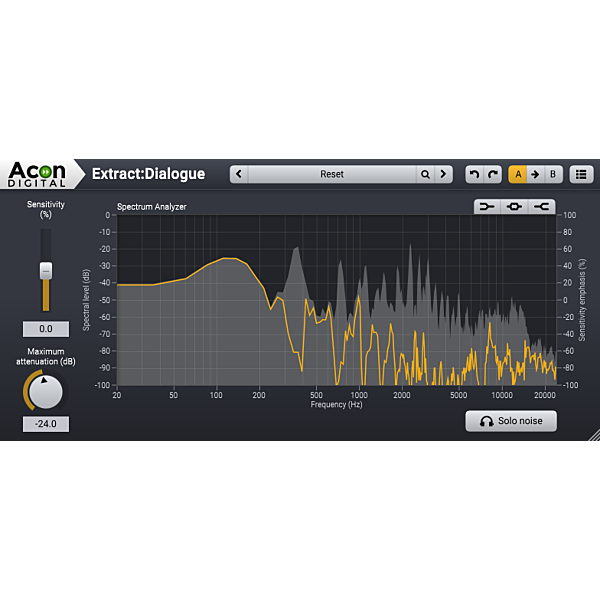Copy A settings to B with arrow
Screen dimensions: 600x600
point(535,174)
